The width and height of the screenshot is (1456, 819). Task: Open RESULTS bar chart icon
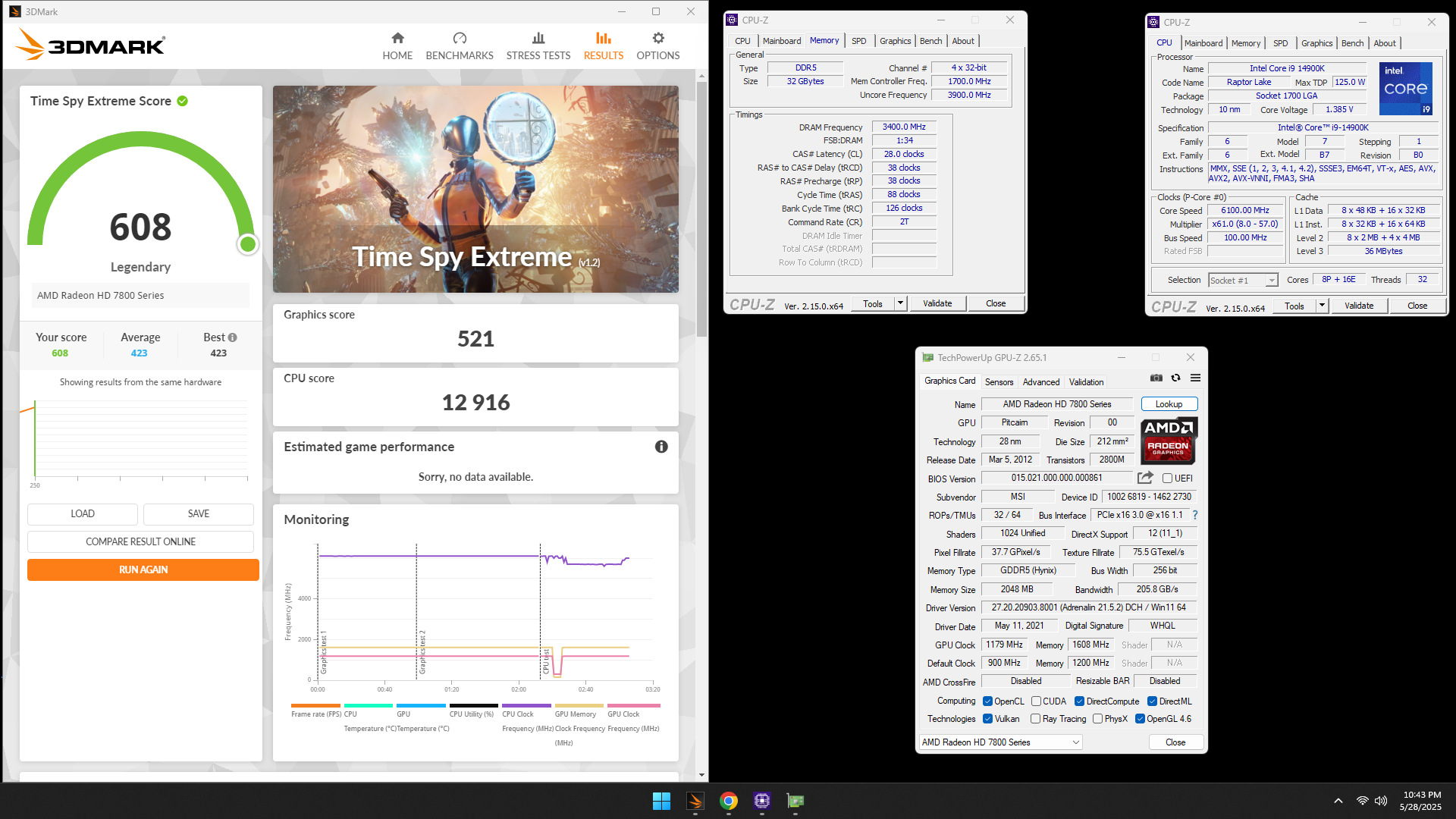coord(604,38)
